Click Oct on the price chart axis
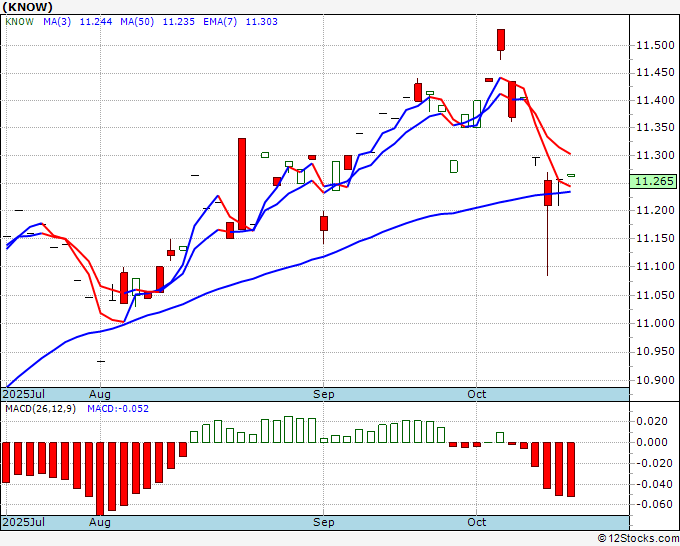The width and height of the screenshot is (680, 546). coord(477,394)
